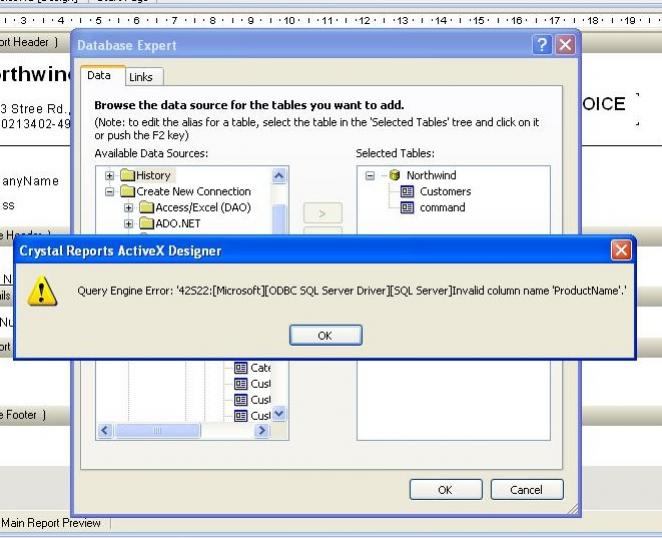Click the horizontal scrollbar thumb in data sources
Screen dimensions: 662x538
point(157,430)
